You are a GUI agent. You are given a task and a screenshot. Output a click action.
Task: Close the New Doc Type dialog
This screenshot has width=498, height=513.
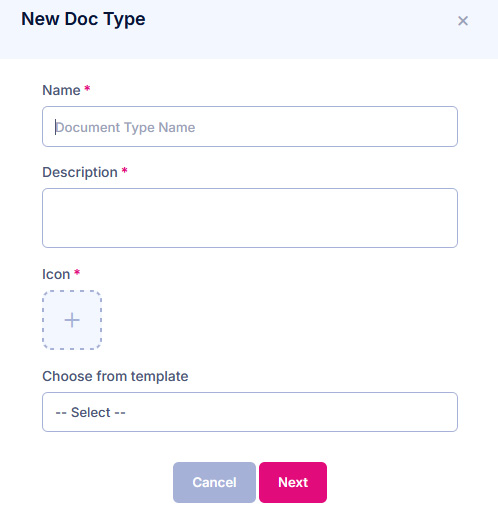pos(463,21)
